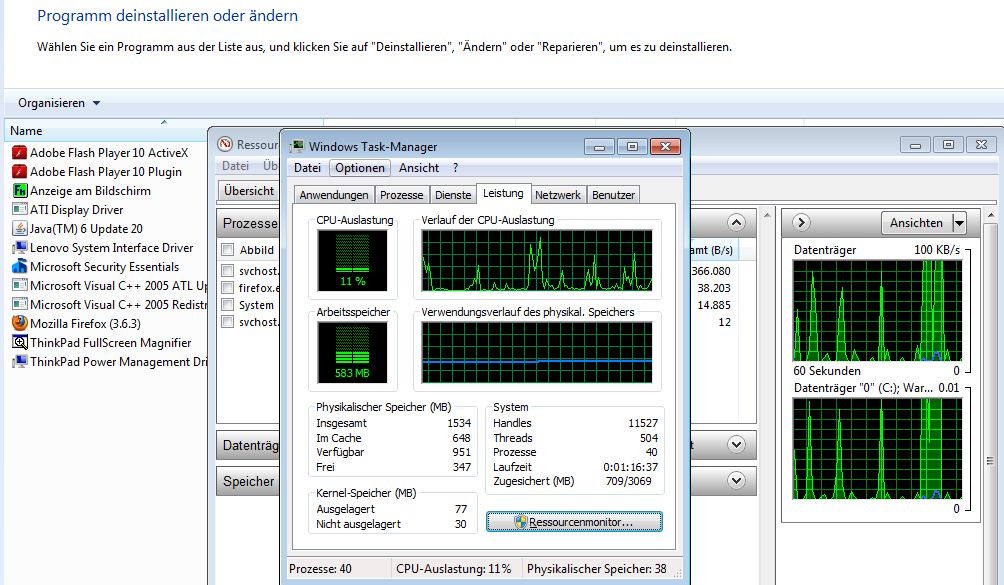Click the Java(TM) 6 Update 20 icon
This screenshot has height=585, width=1004.
click(x=20, y=228)
